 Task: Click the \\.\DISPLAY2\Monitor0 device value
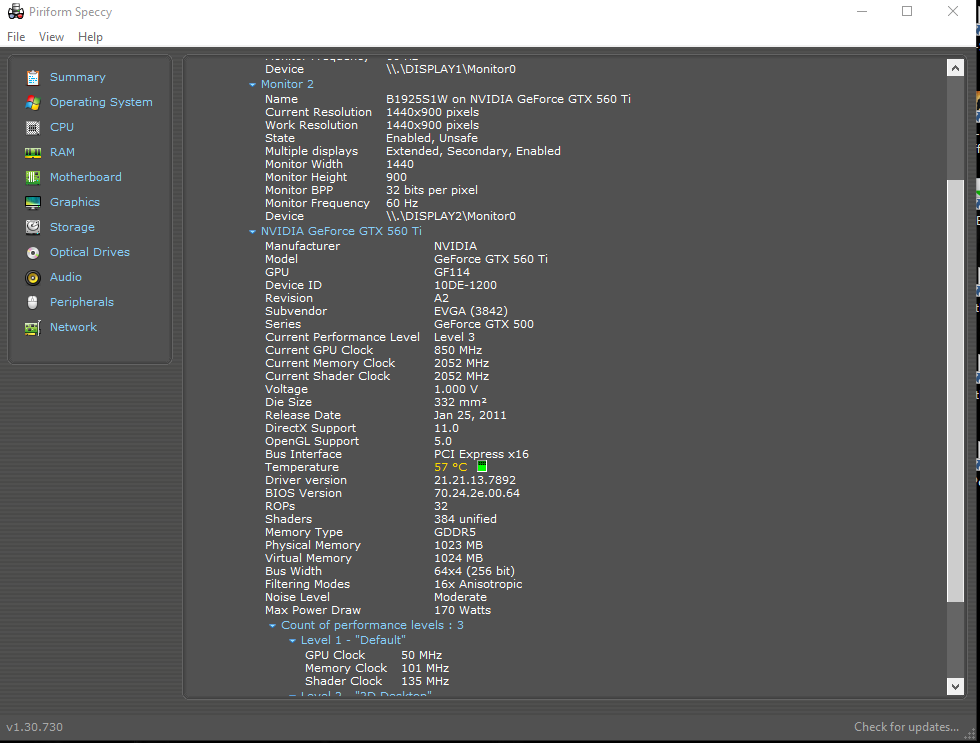pos(451,216)
